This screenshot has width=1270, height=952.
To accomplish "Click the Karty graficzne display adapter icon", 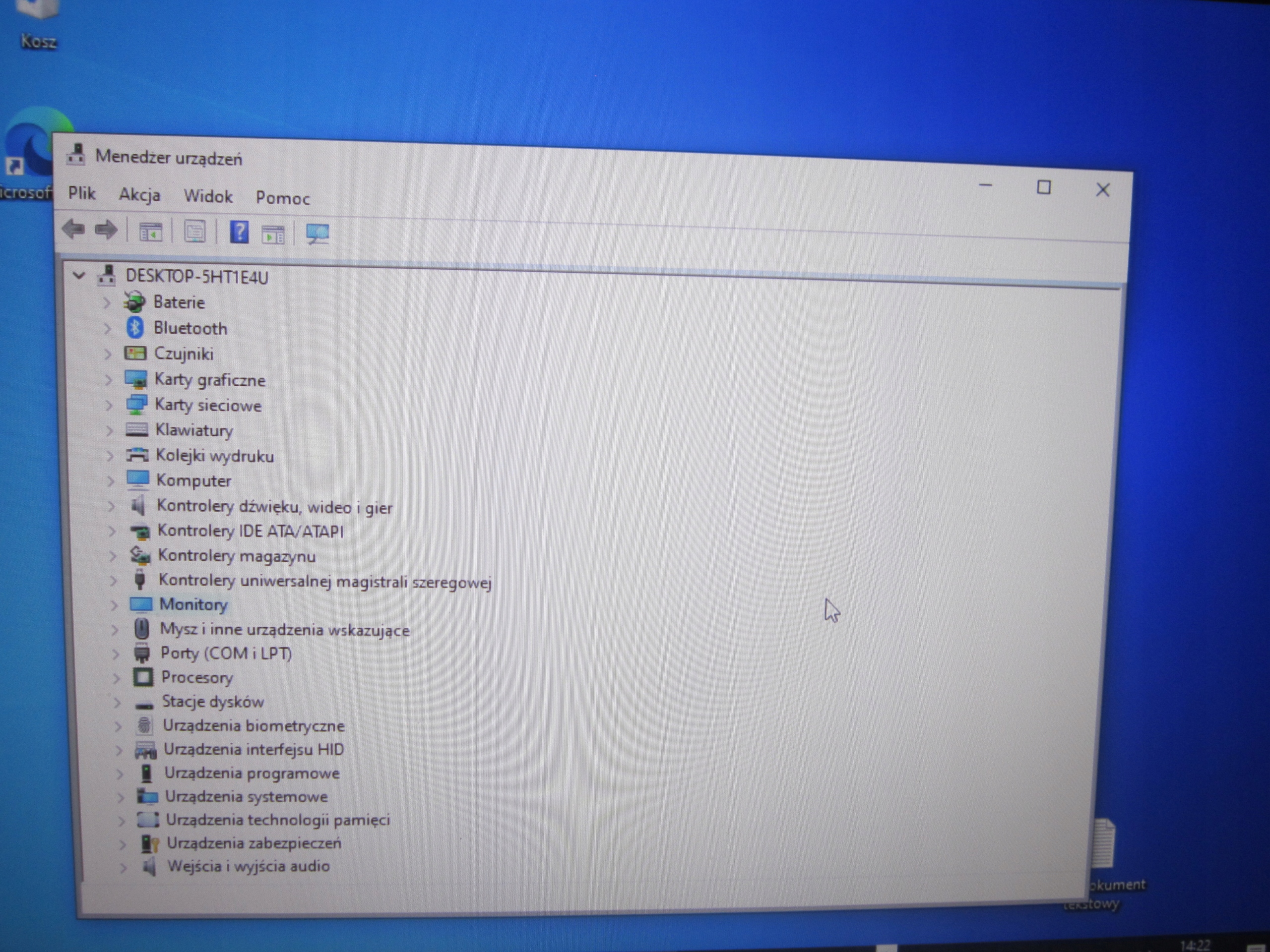I will click(136, 379).
